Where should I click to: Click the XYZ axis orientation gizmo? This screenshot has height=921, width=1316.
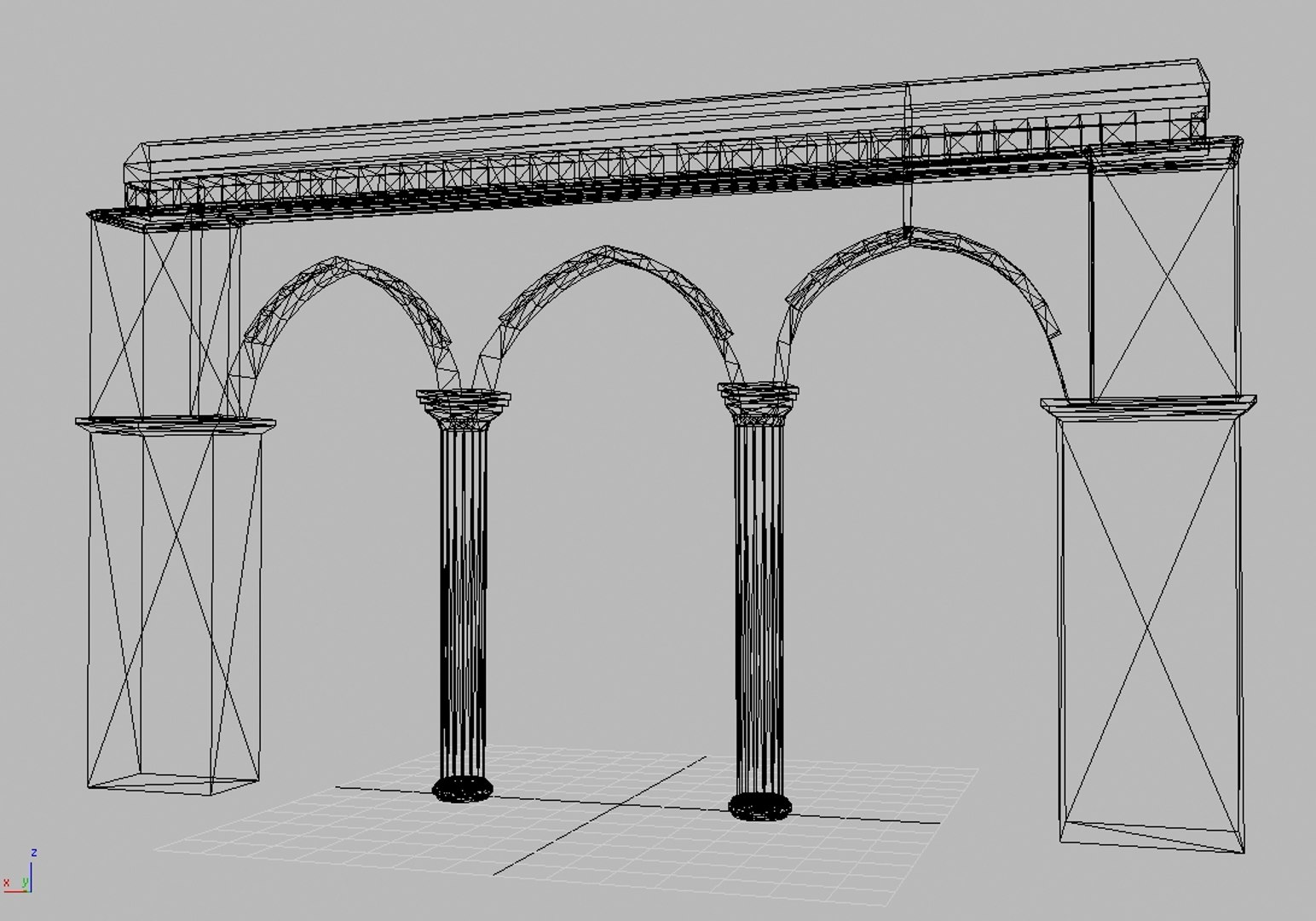click(20, 871)
